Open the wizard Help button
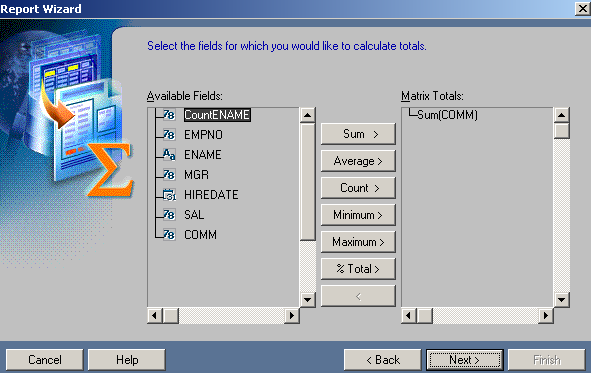The height and width of the screenshot is (373, 591). click(127, 360)
